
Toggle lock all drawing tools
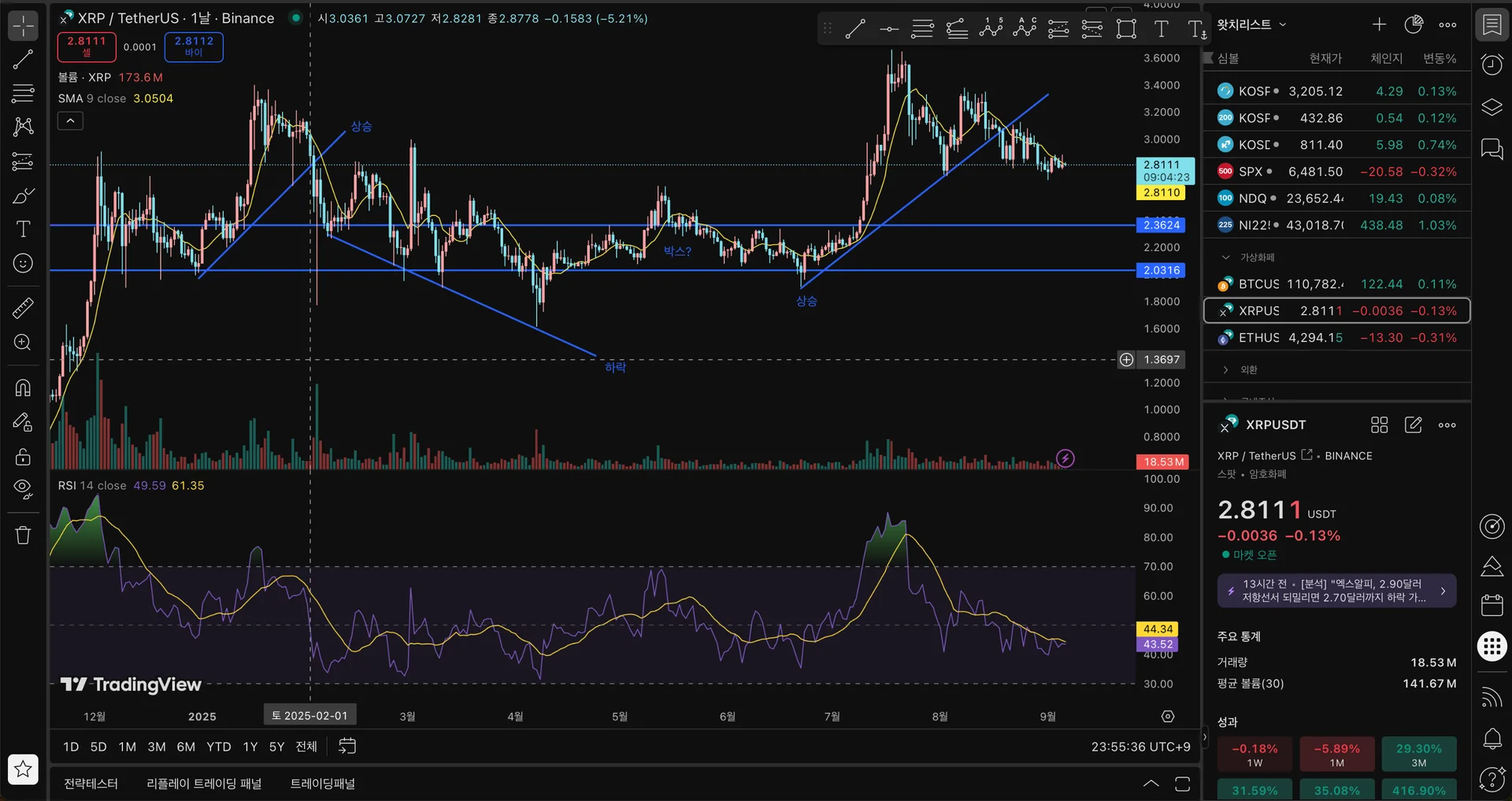24,456
